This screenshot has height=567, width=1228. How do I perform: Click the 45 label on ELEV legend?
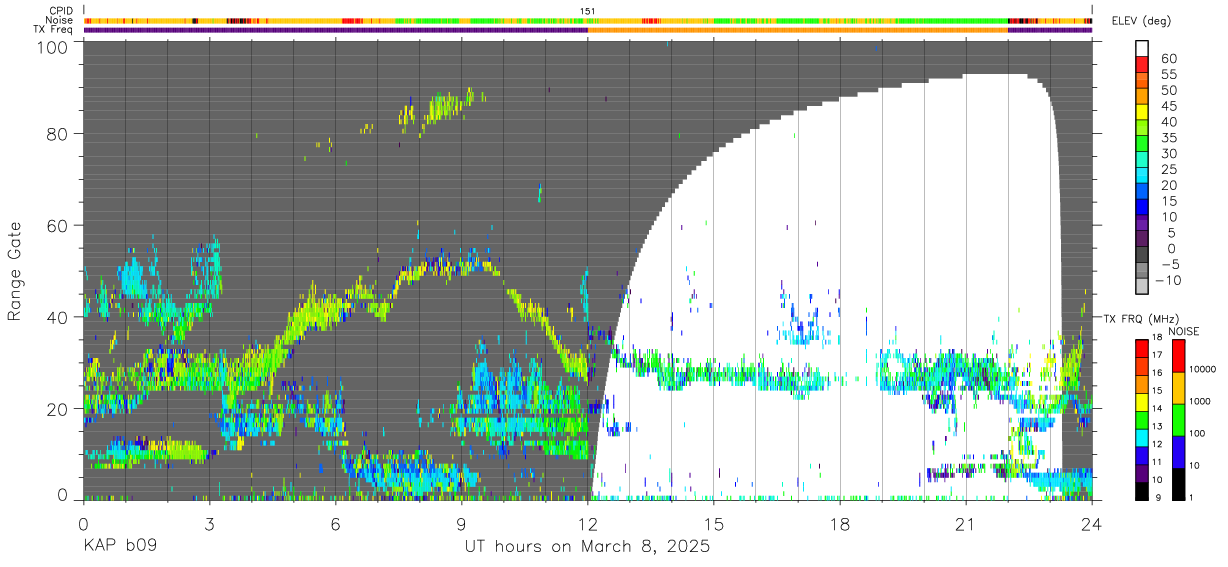point(1168,106)
